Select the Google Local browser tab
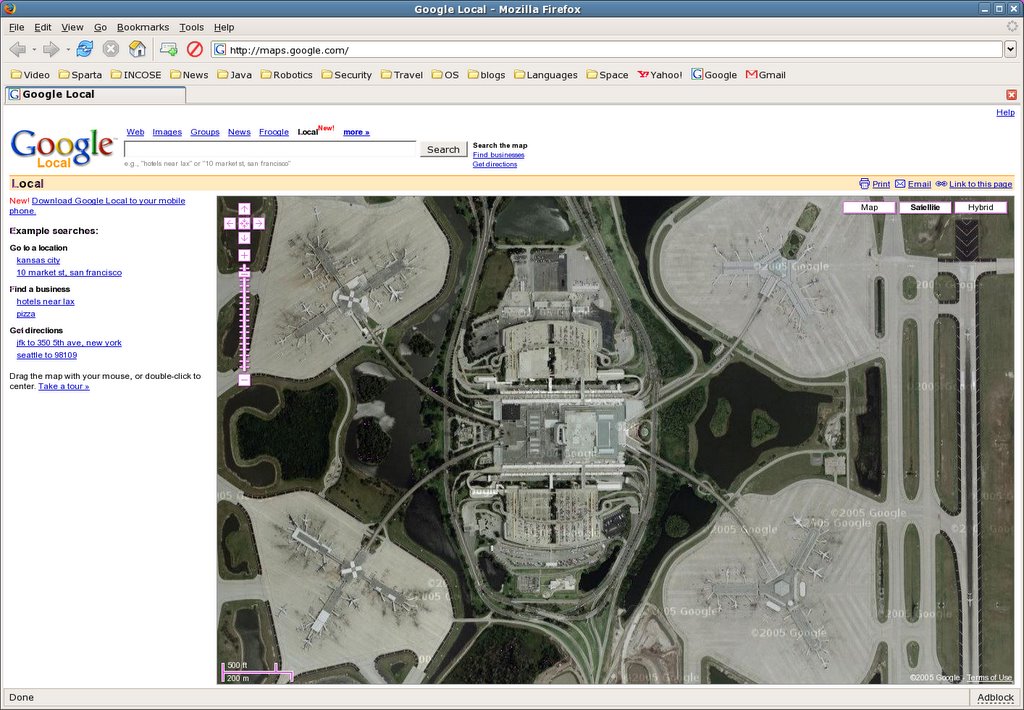1024x710 pixels. (x=95, y=95)
